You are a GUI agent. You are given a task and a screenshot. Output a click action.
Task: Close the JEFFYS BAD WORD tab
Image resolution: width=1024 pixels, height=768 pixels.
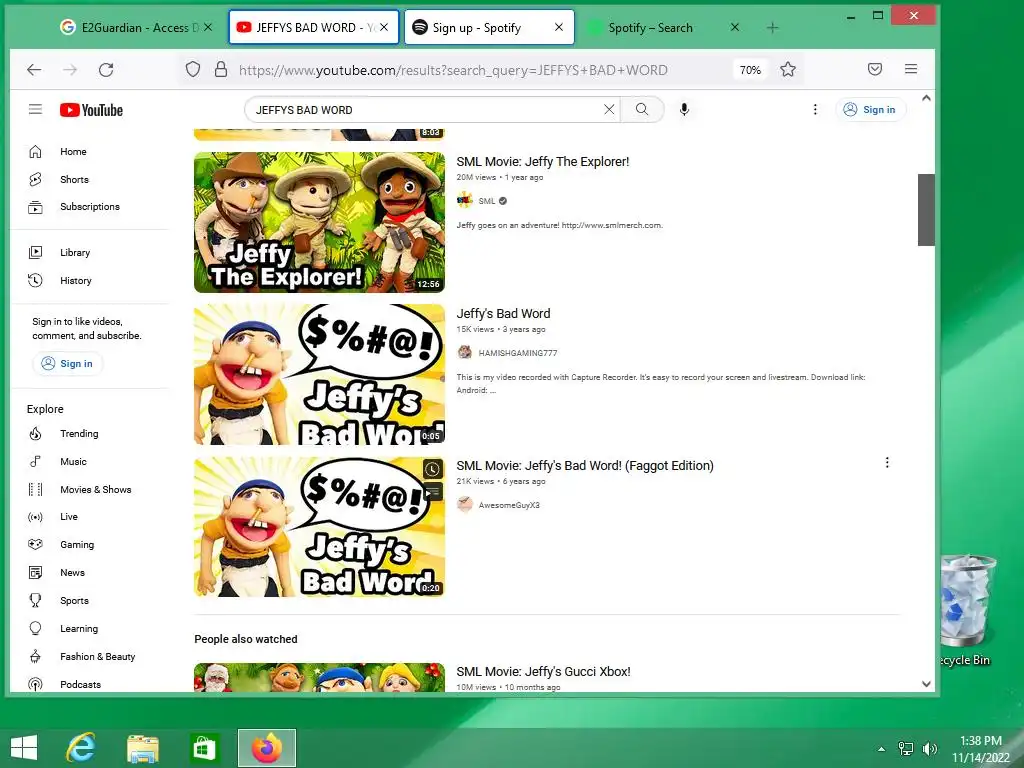click(x=384, y=27)
